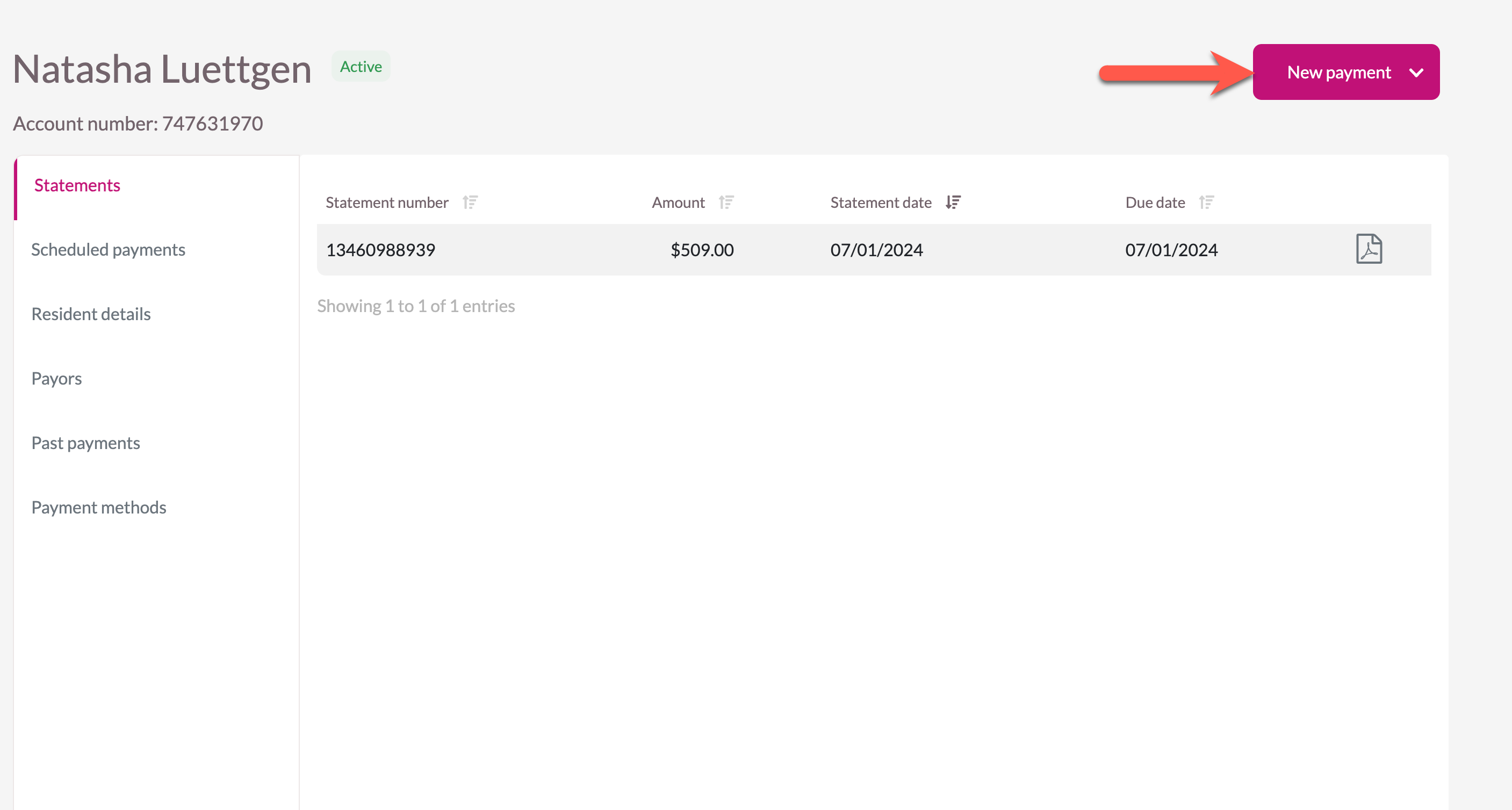Go to Resident details tab
Image resolution: width=1512 pixels, height=810 pixels.
(x=91, y=315)
